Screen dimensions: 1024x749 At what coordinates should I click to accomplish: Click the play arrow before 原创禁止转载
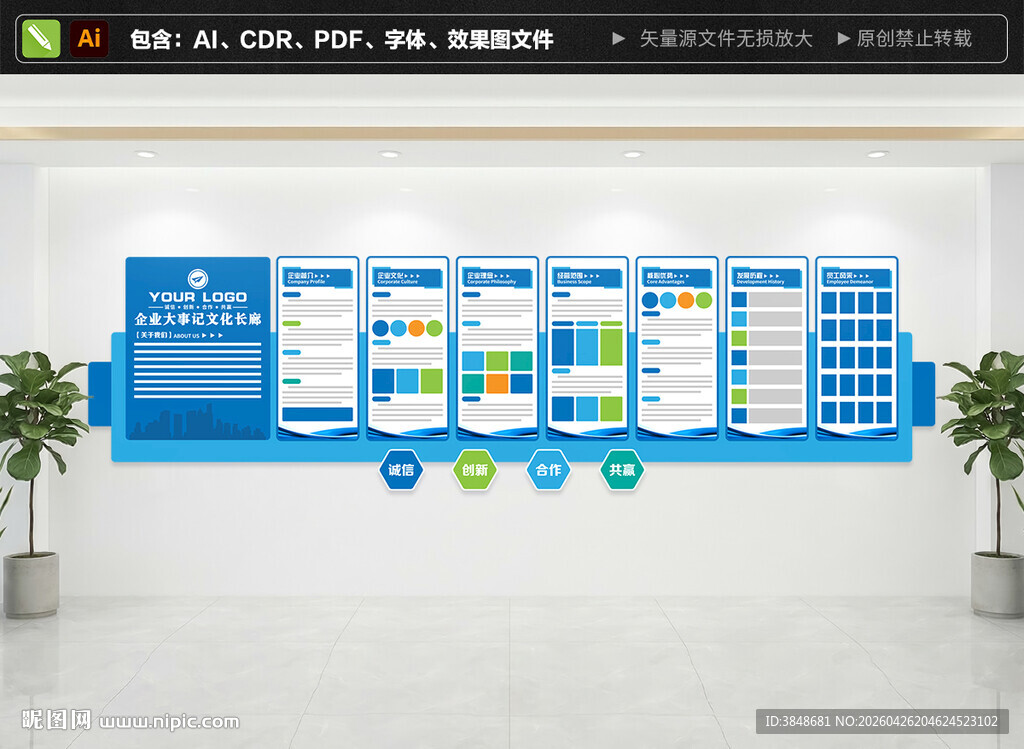click(844, 39)
